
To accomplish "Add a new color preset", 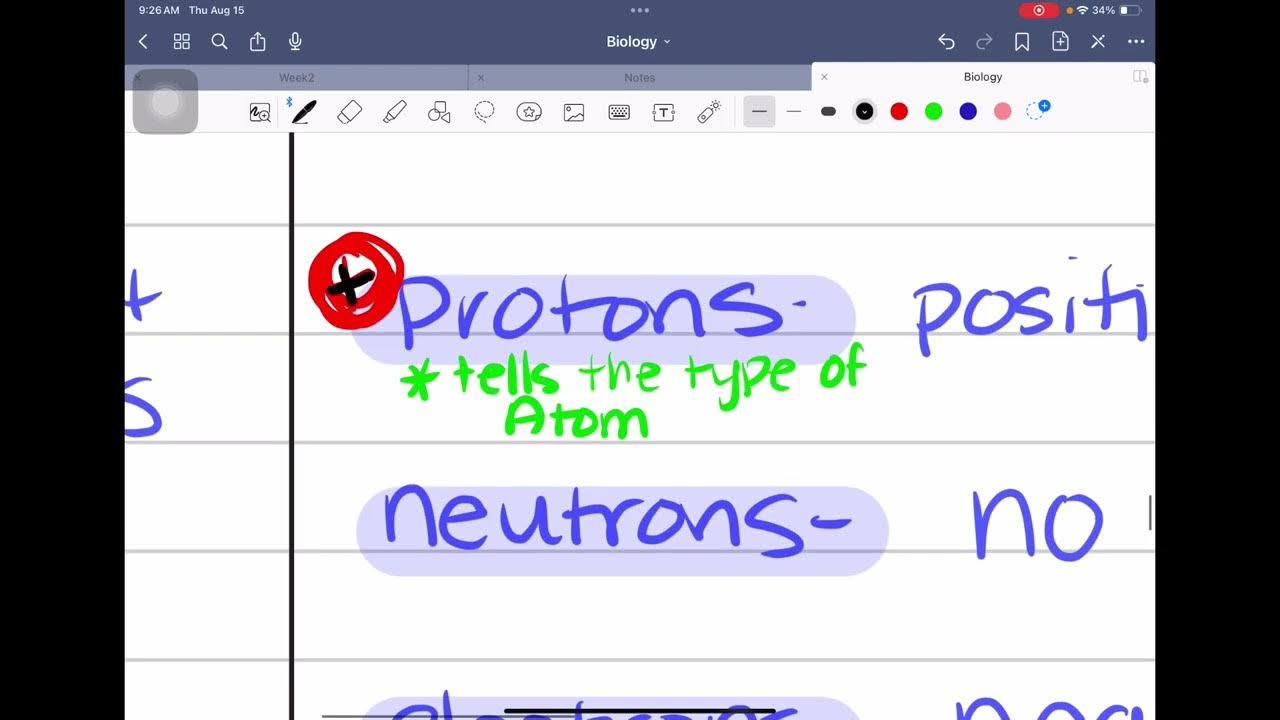I will coord(1038,110).
